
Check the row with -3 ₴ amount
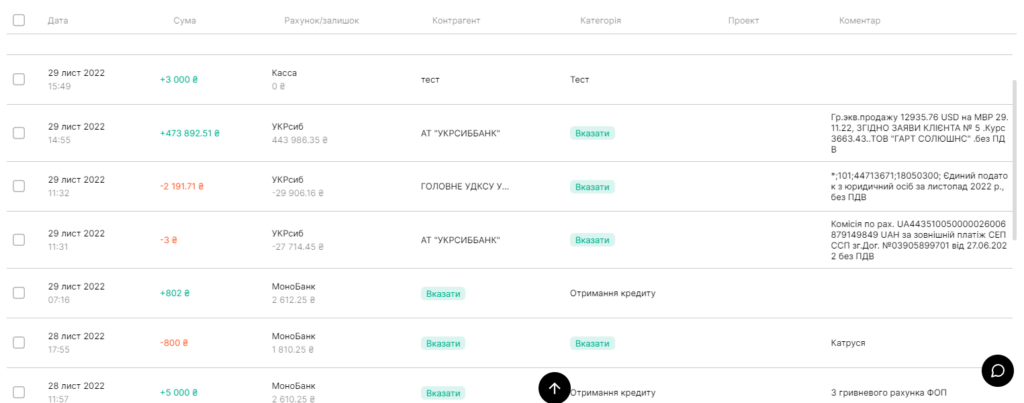(x=19, y=240)
